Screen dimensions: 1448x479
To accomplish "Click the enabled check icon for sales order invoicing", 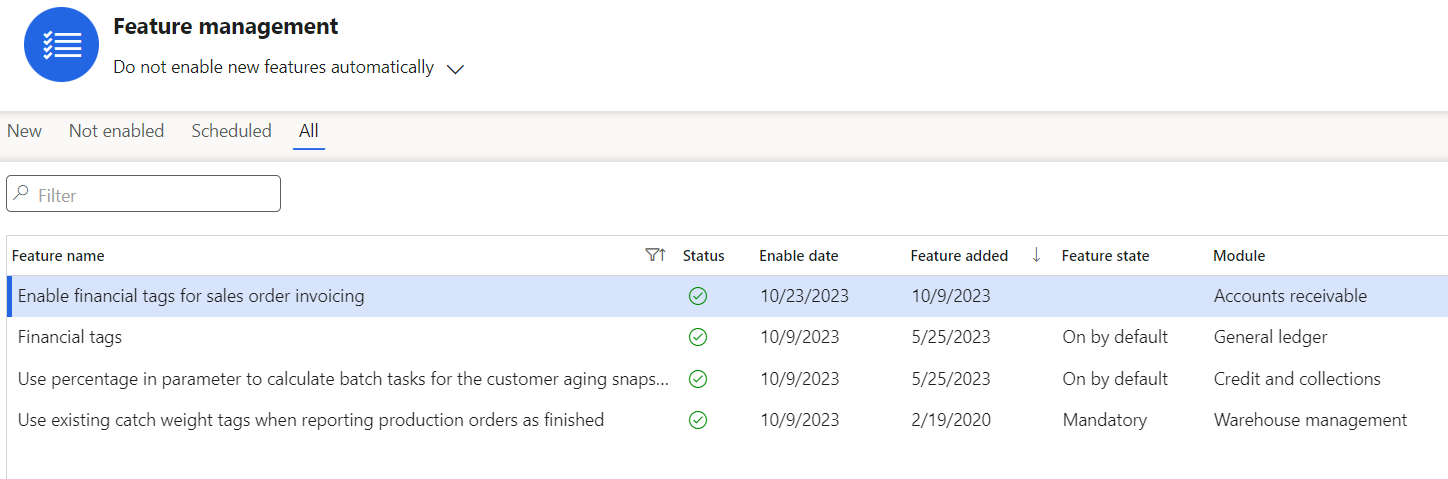I will 698,297.
